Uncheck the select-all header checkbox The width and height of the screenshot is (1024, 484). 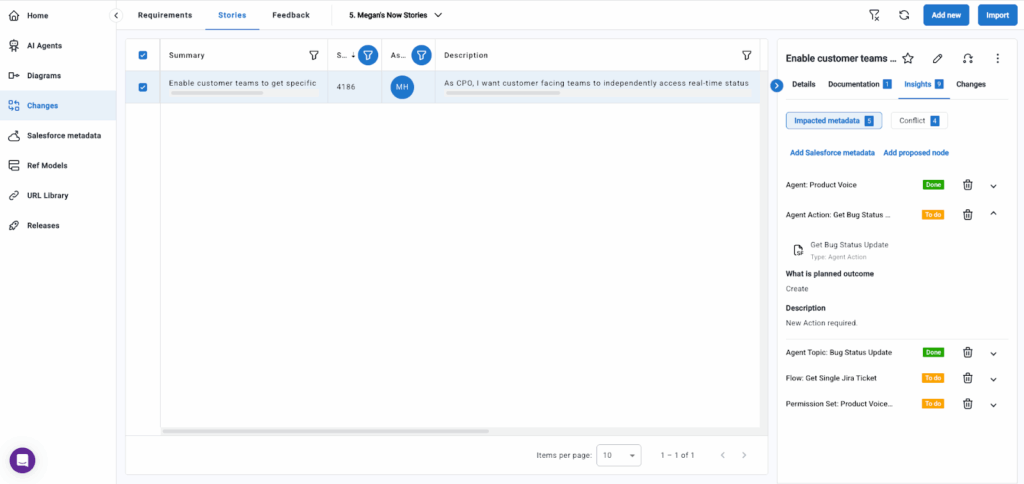[x=143, y=56]
